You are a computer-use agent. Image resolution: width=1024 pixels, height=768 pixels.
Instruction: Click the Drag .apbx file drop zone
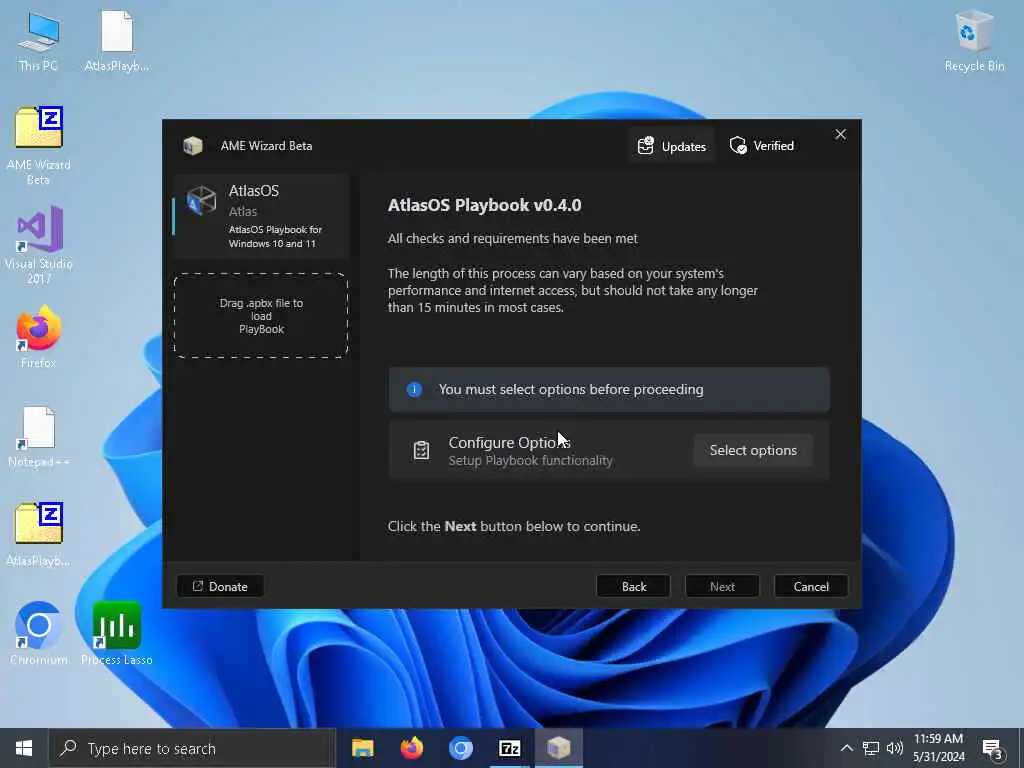point(261,316)
